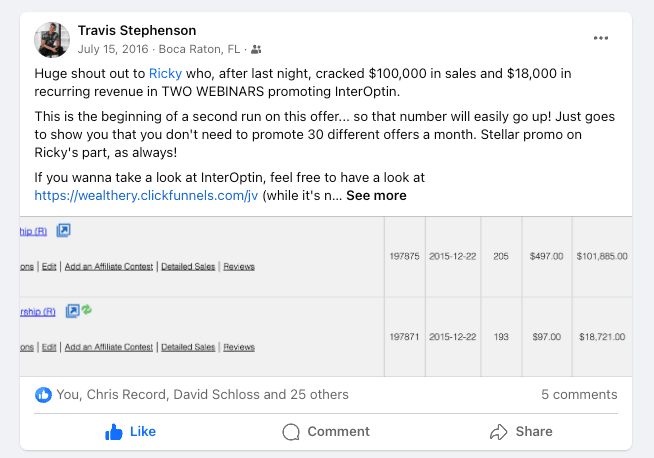The height and width of the screenshot is (458, 654).
Task: Expand the post text with See more
Action: pos(376,196)
